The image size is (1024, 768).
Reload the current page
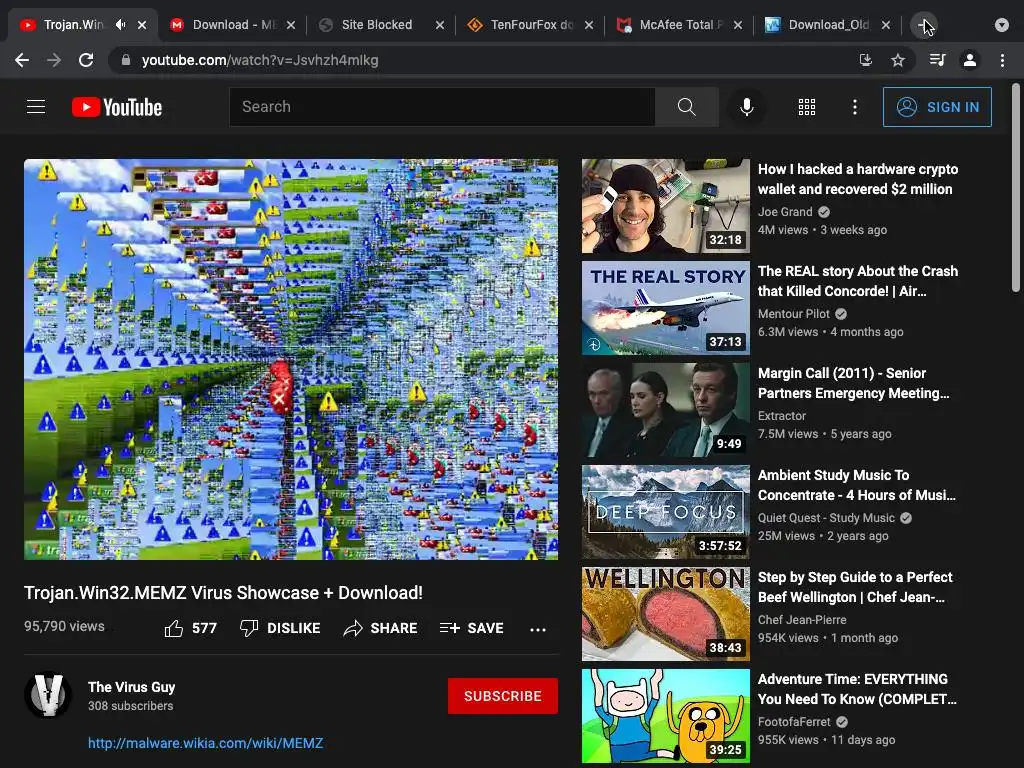86,60
